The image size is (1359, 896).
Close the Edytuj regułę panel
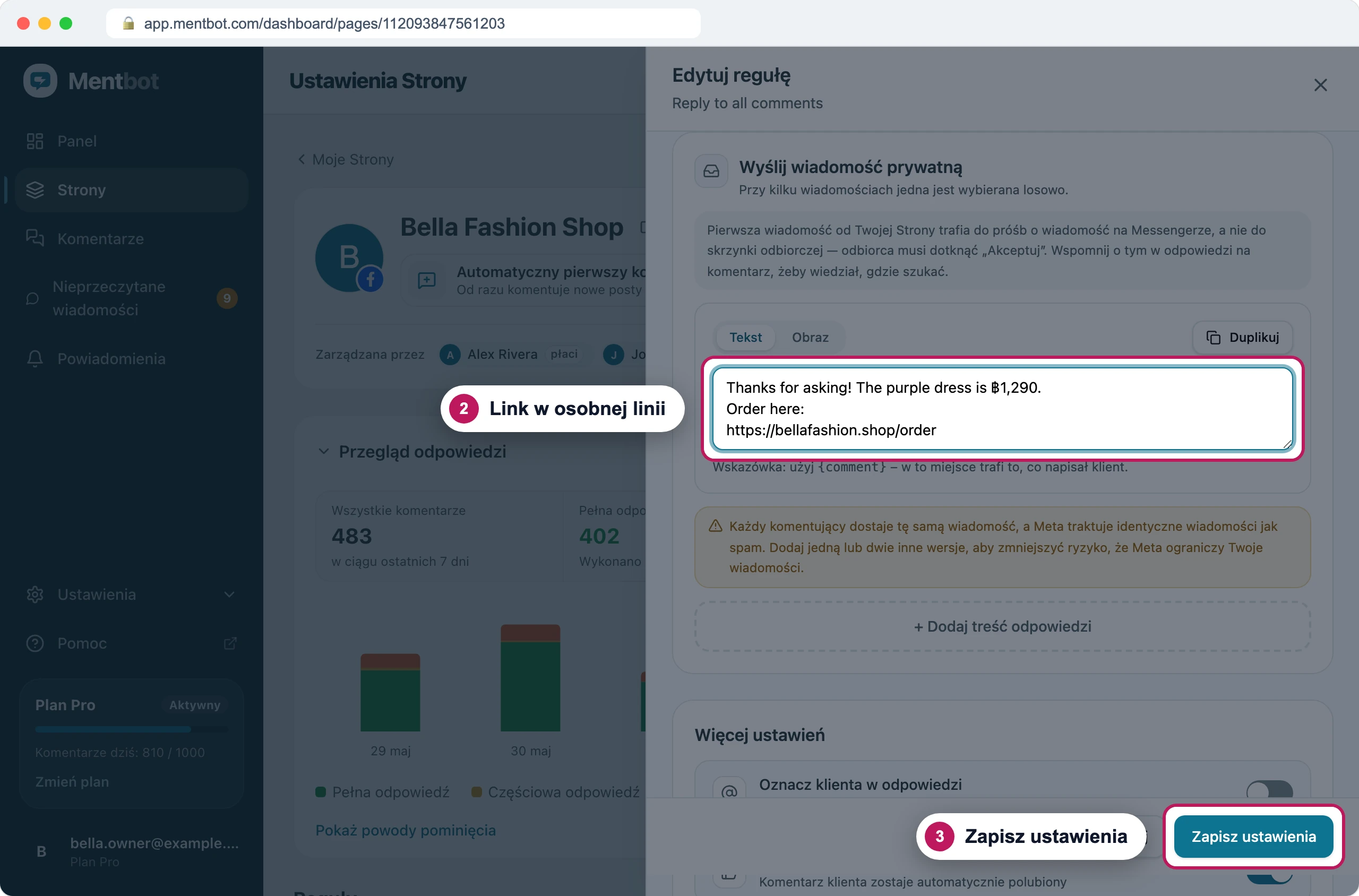(x=1320, y=85)
